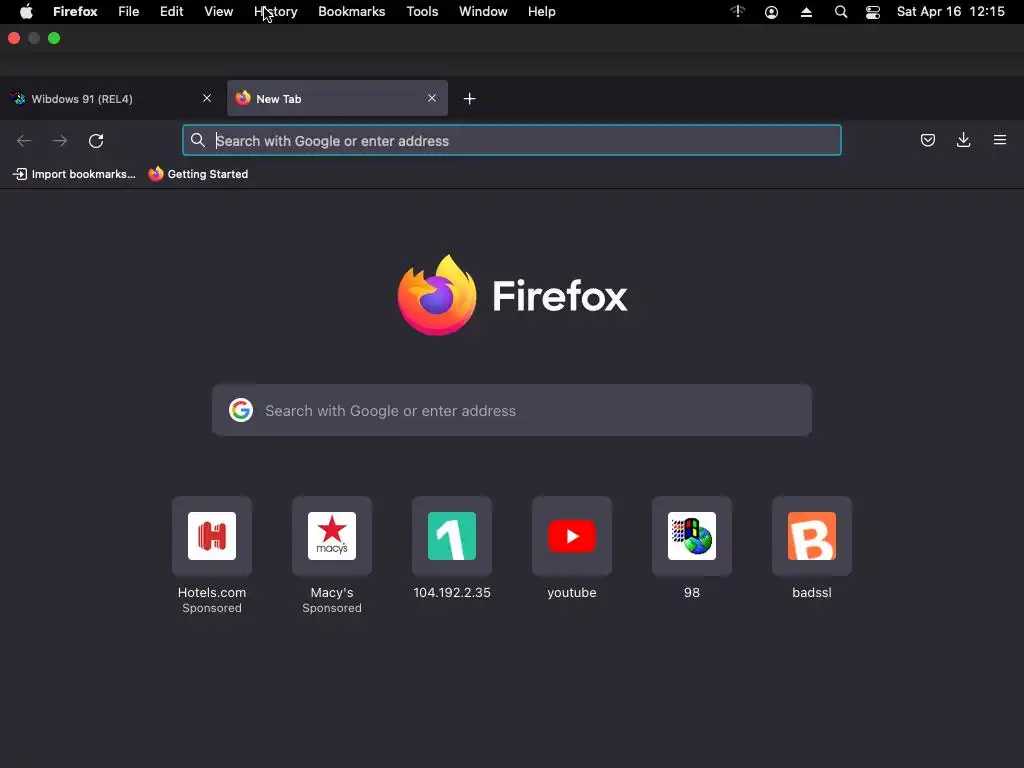Click the Google icon in page search box

241,410
